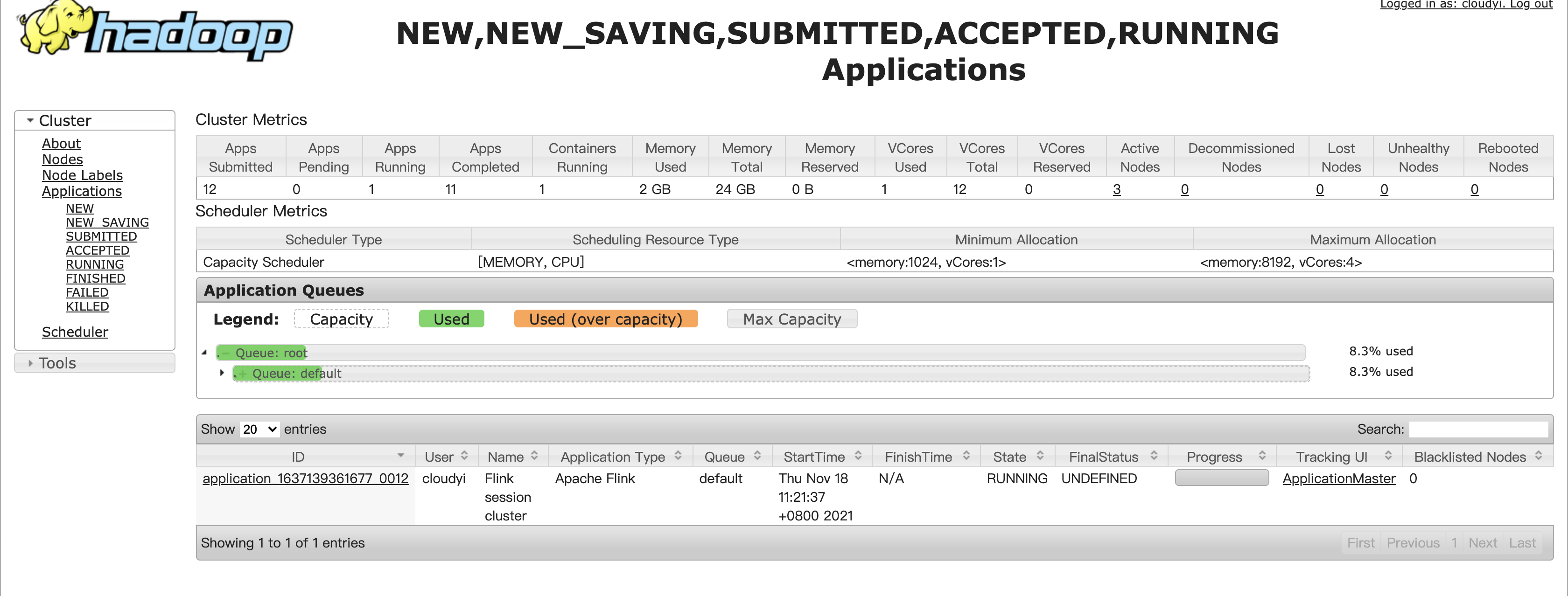1568x596 pixels.
Task: Open Active Nodes count 3
Action: tap(1116, 189)
